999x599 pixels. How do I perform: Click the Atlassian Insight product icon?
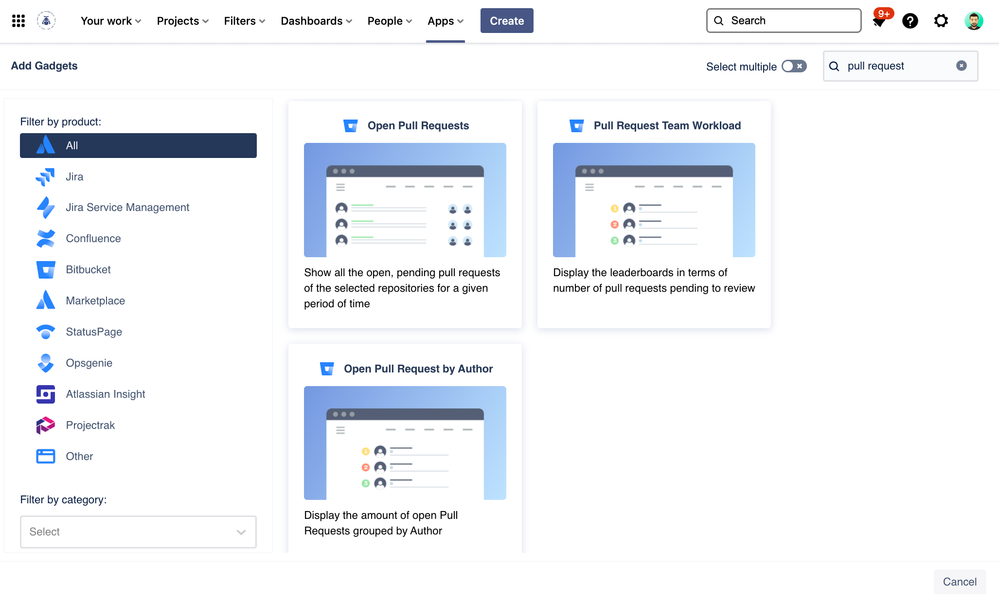(x=45, y=394)
